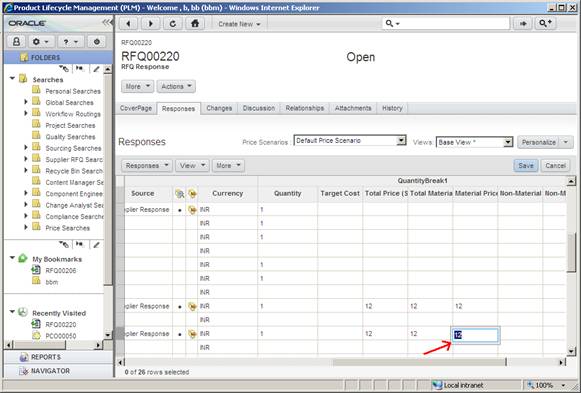Viewport: 581px width, 393px height.
Task: Open the View table menu button
Action: pos(192,166)
